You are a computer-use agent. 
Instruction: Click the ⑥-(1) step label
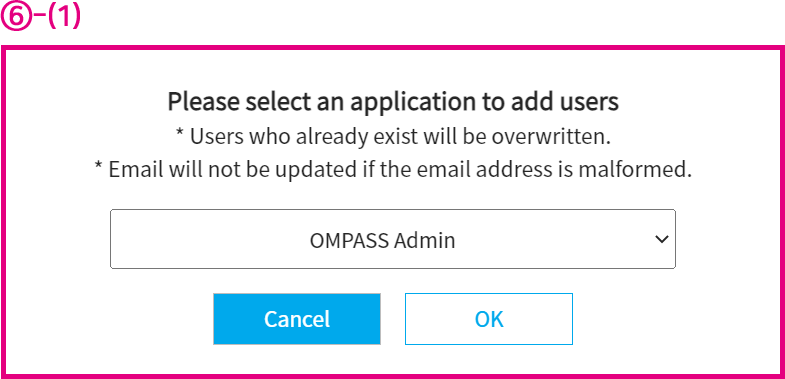click(x=41, y=18)
